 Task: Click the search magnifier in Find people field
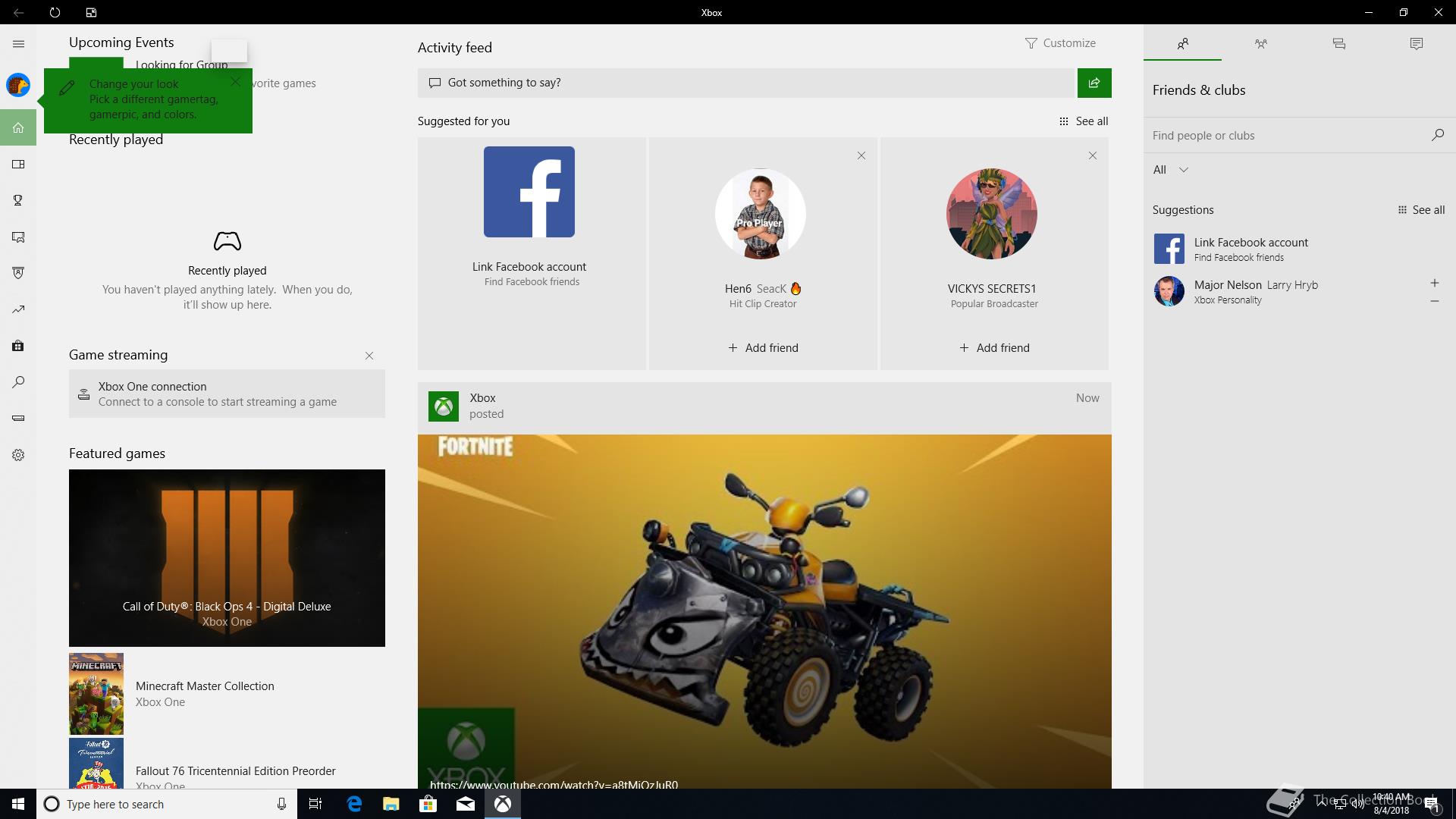click(x=1437, y=135)
